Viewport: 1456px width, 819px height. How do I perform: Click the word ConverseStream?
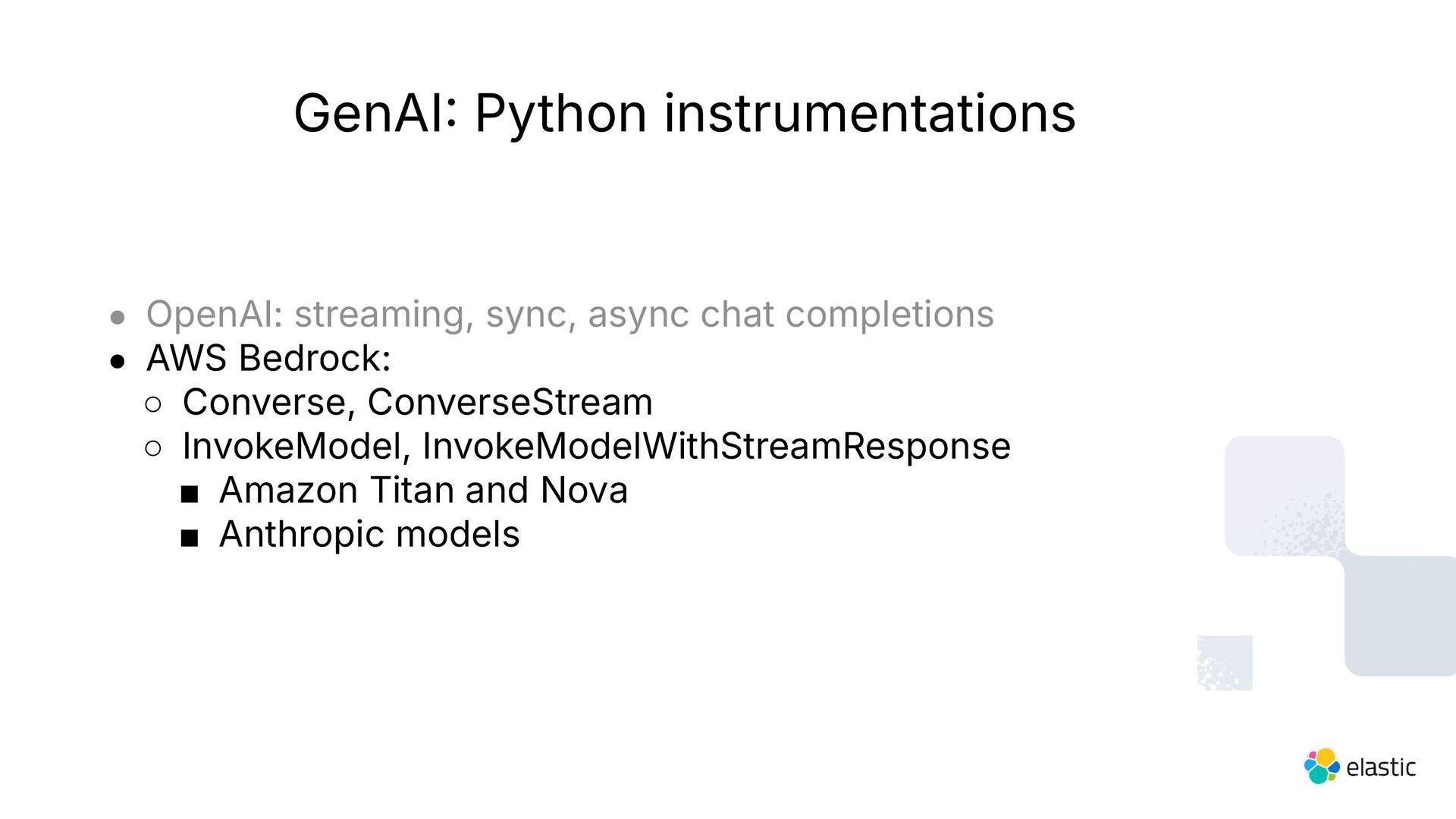tap(510, 402)
